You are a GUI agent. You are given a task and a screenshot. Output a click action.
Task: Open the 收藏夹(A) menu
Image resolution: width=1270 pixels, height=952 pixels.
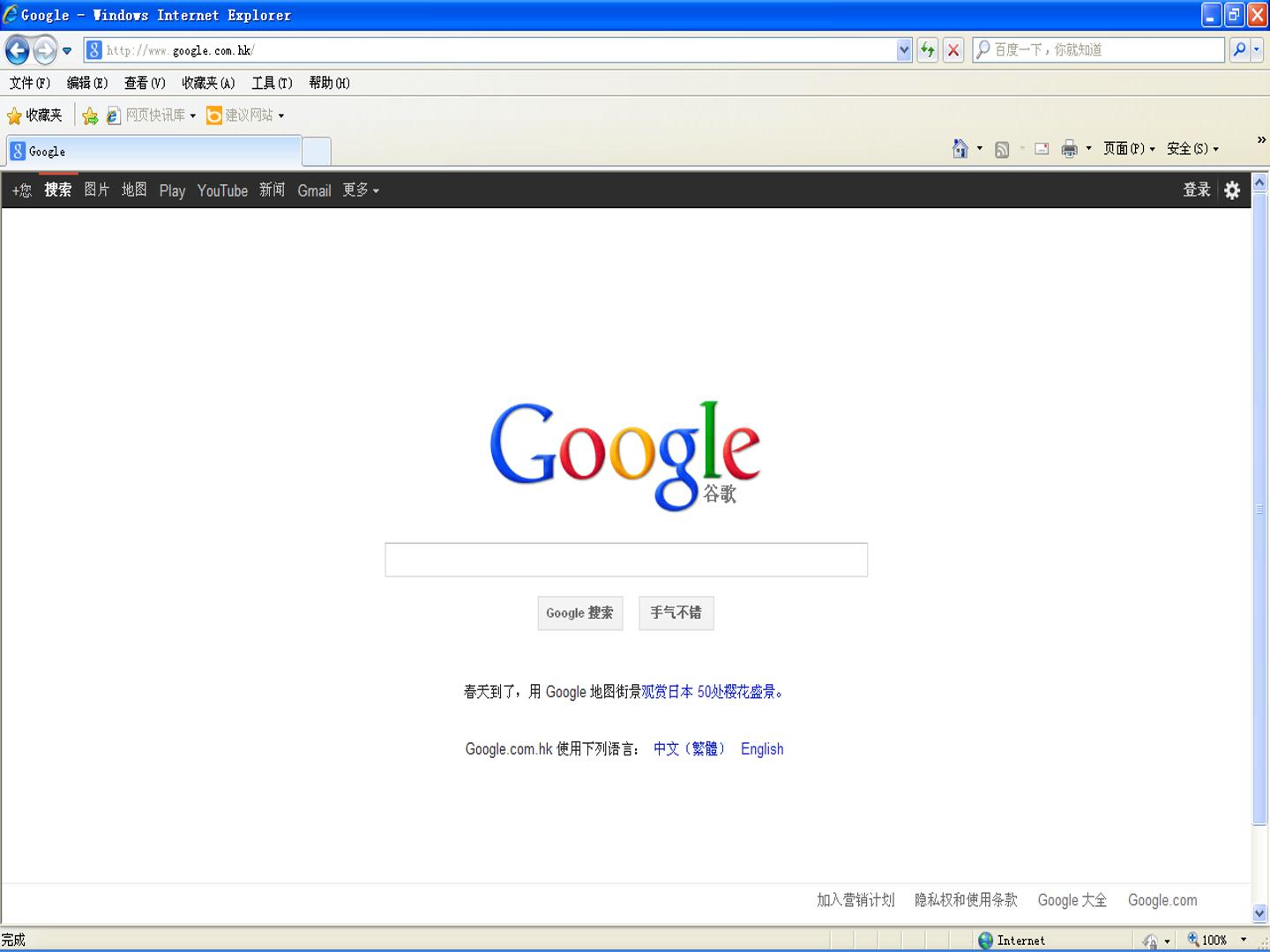208,83
